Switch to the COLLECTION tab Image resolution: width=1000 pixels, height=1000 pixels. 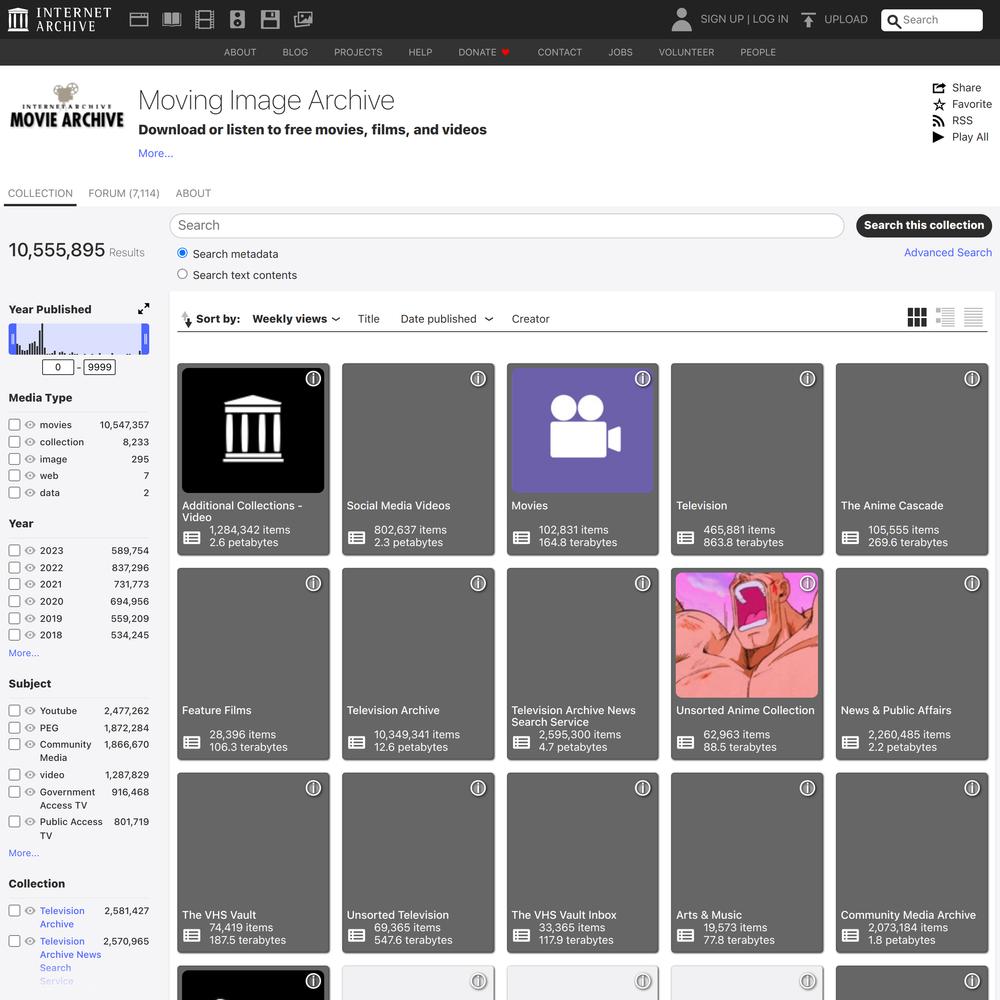coord(40,193)
